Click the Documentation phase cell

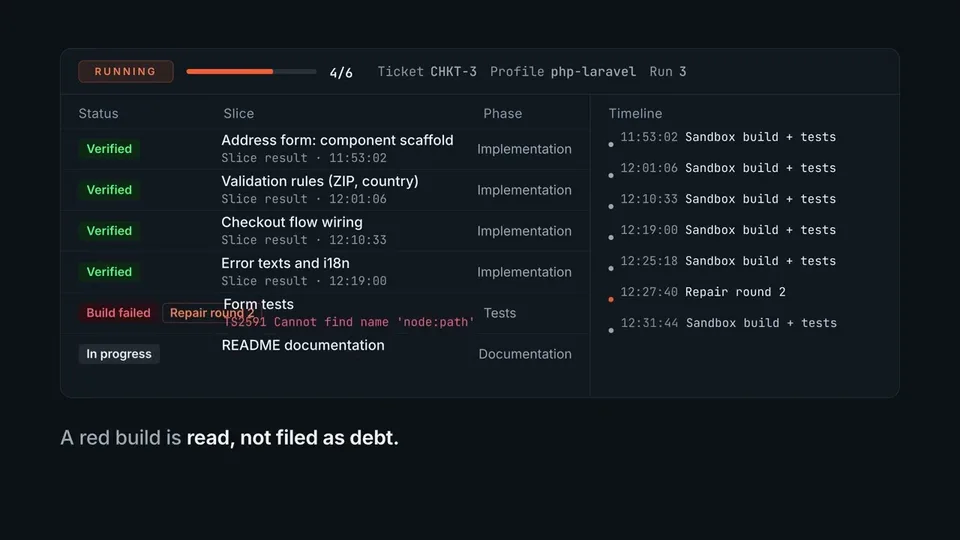point(525,354)
